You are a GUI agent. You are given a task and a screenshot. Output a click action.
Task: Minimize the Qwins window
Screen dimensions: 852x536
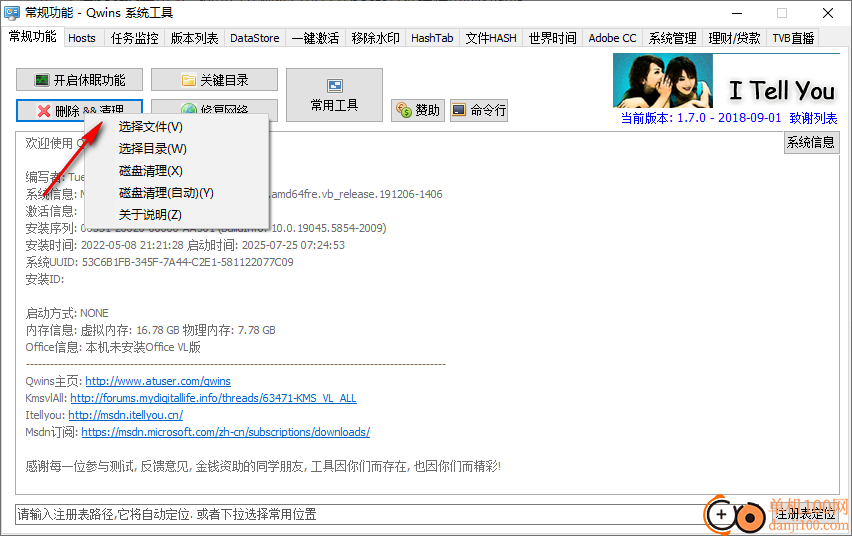[737, 13]
